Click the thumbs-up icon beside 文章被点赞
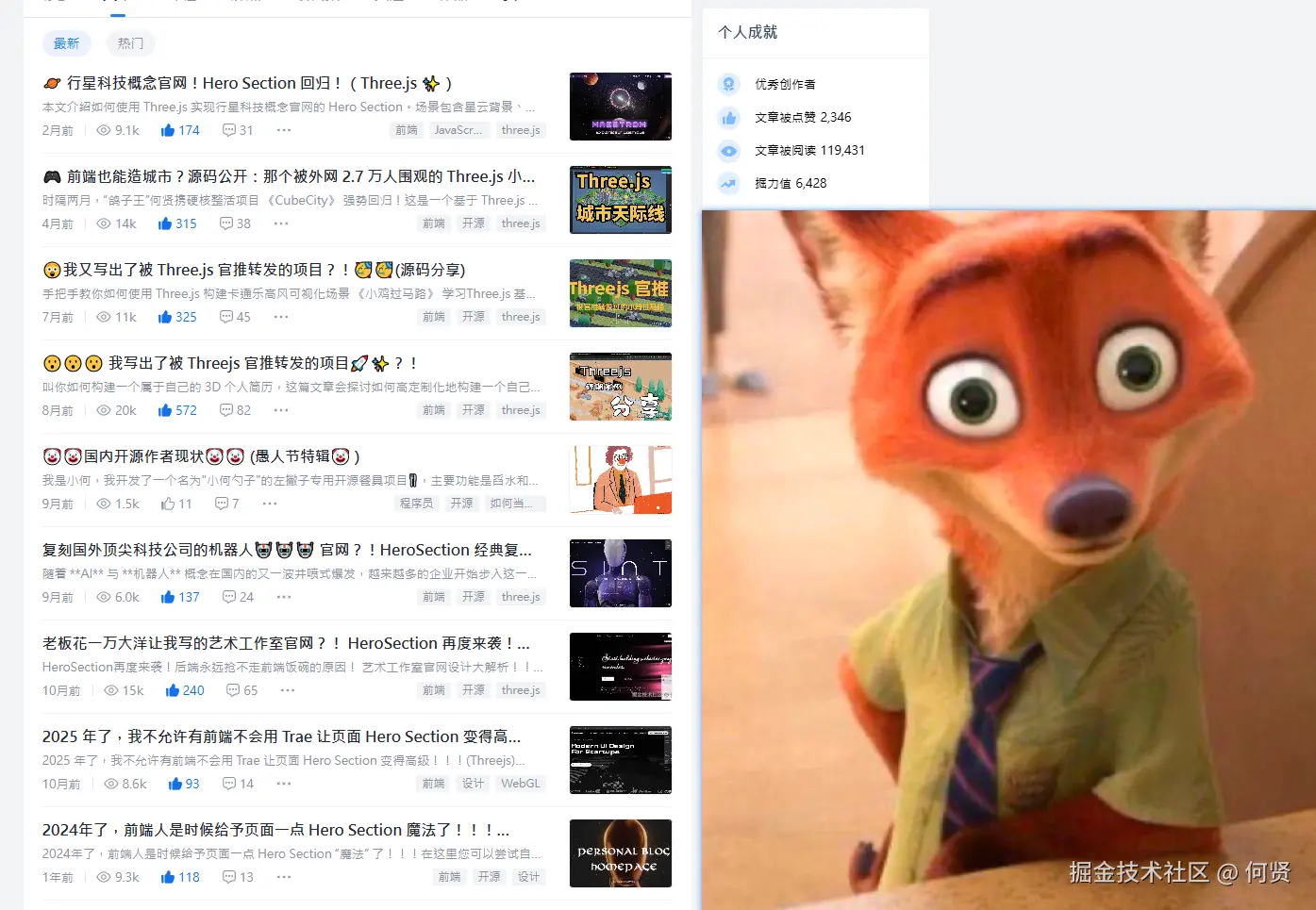 pyautogui.click(x=728, y=117)
